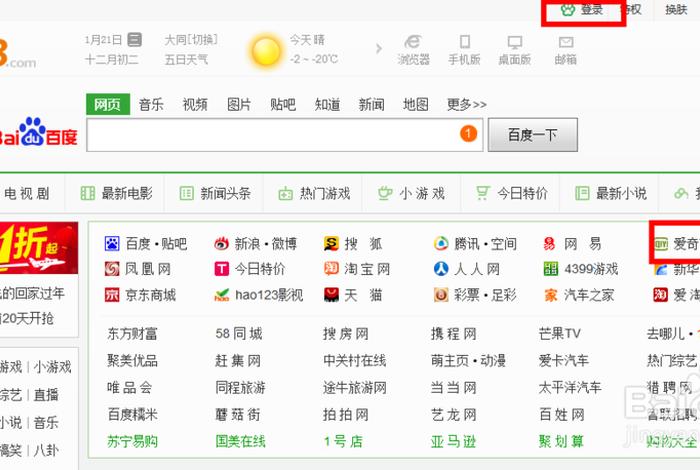Open the 浏览器 browser icon

pos(413,42)
